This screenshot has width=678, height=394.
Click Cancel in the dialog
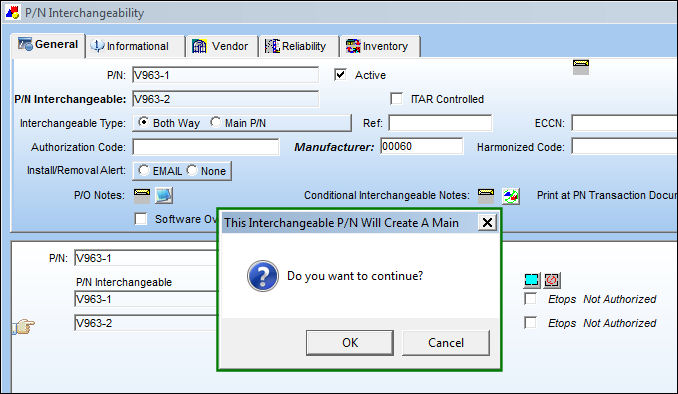446,343
